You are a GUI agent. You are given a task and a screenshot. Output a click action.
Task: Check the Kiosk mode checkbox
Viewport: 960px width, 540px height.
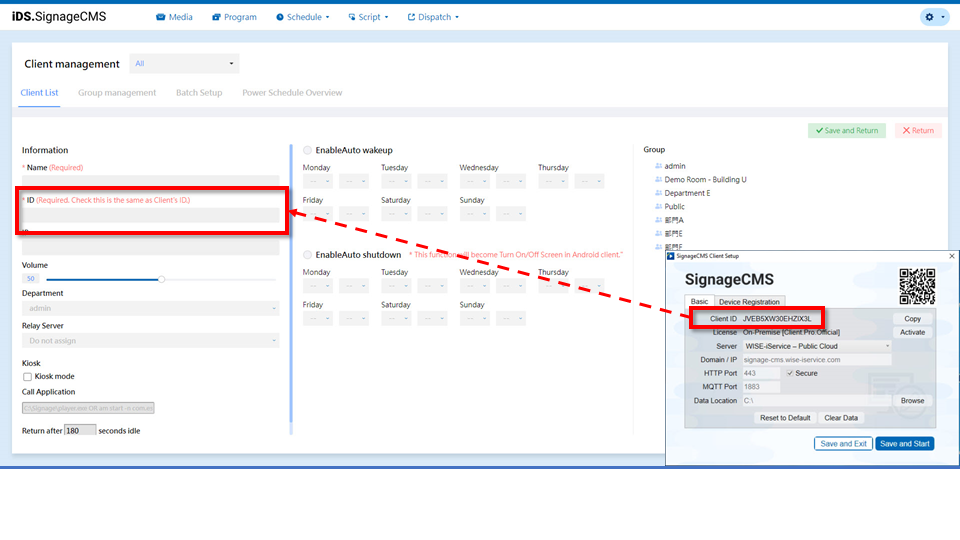click(27, 377)
